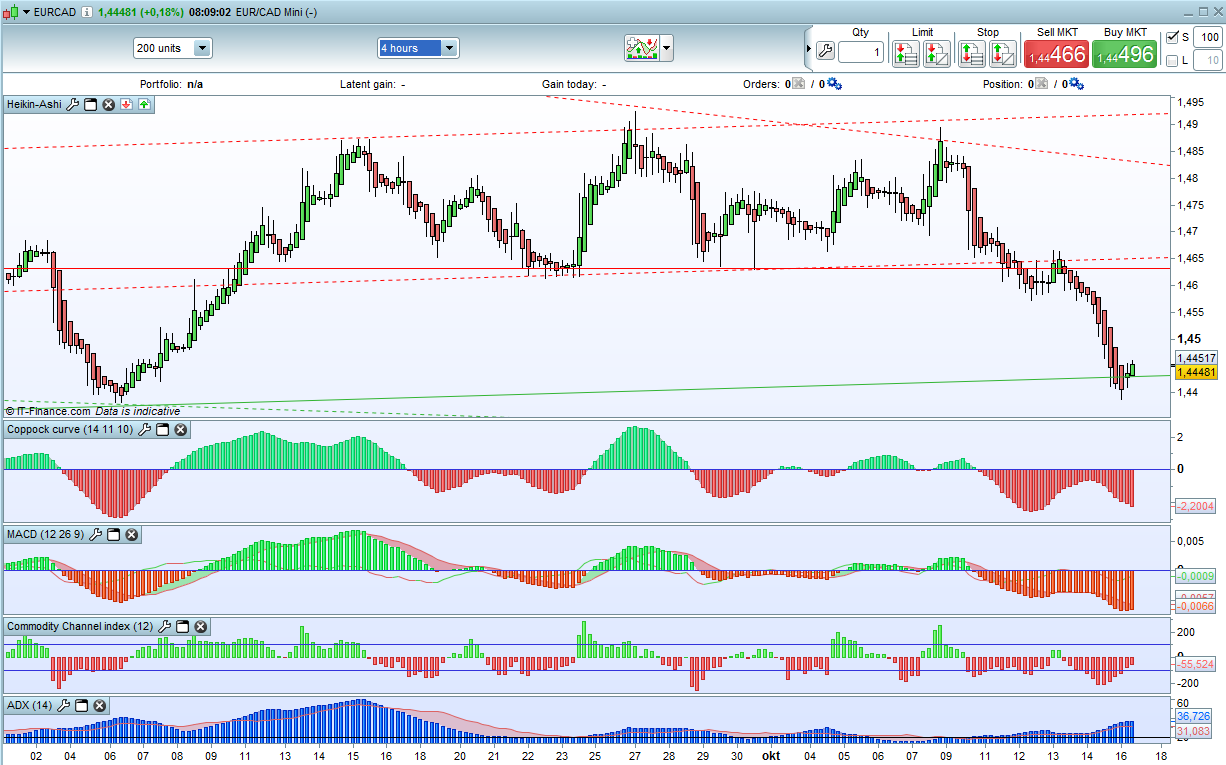Maximize the ADX panel

[82, 706]
